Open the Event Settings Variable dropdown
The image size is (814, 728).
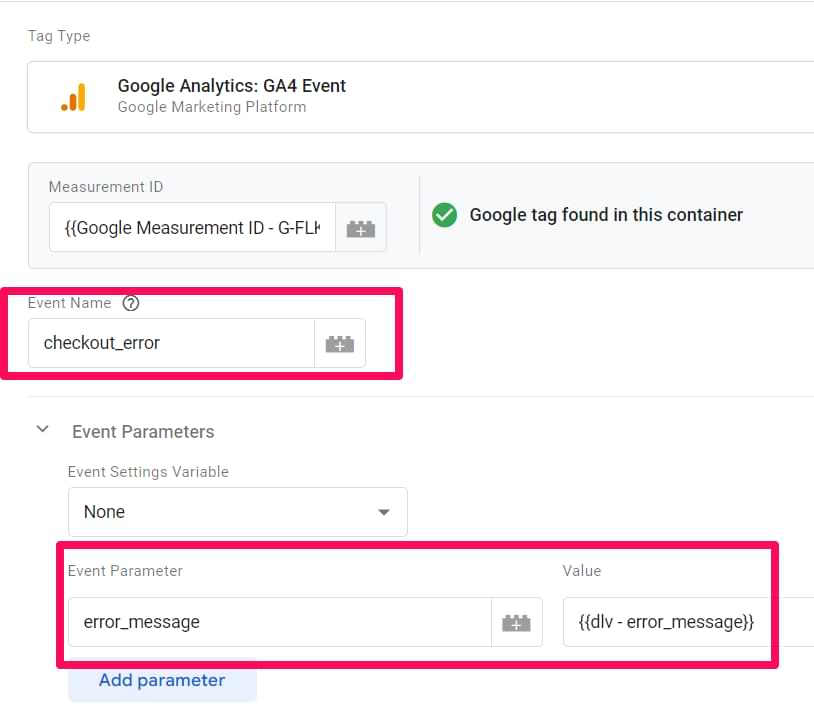(237, 512)
